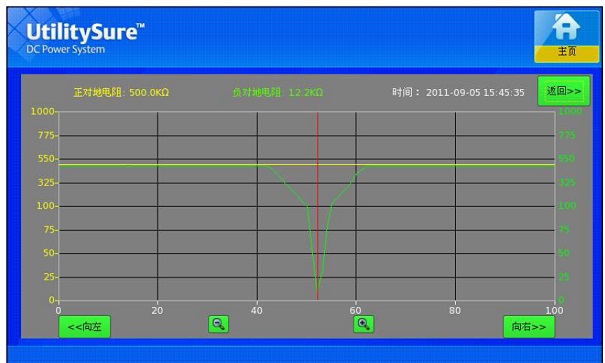Click the green curve's lowest dip point
This screenshot has height=363, width=605.
[317, 289]
